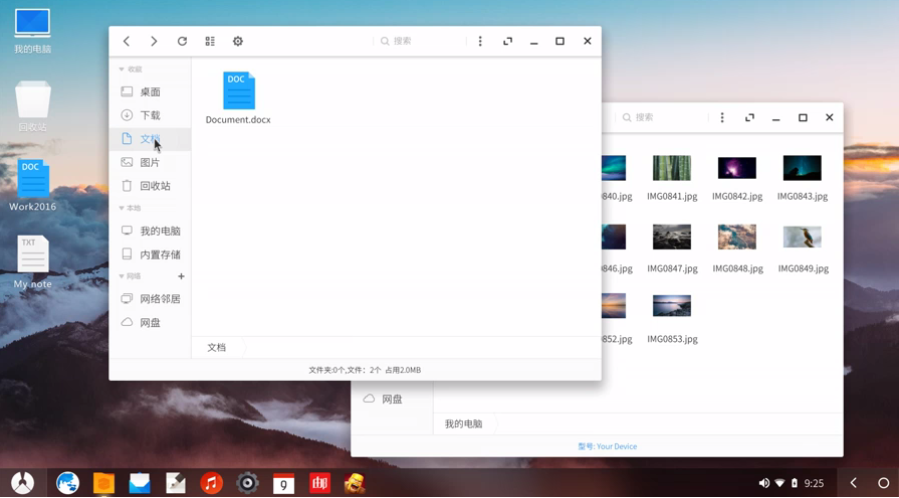Click the battery icon in the system tray
The width and height of the screenshot is (899, 498).
795,483
